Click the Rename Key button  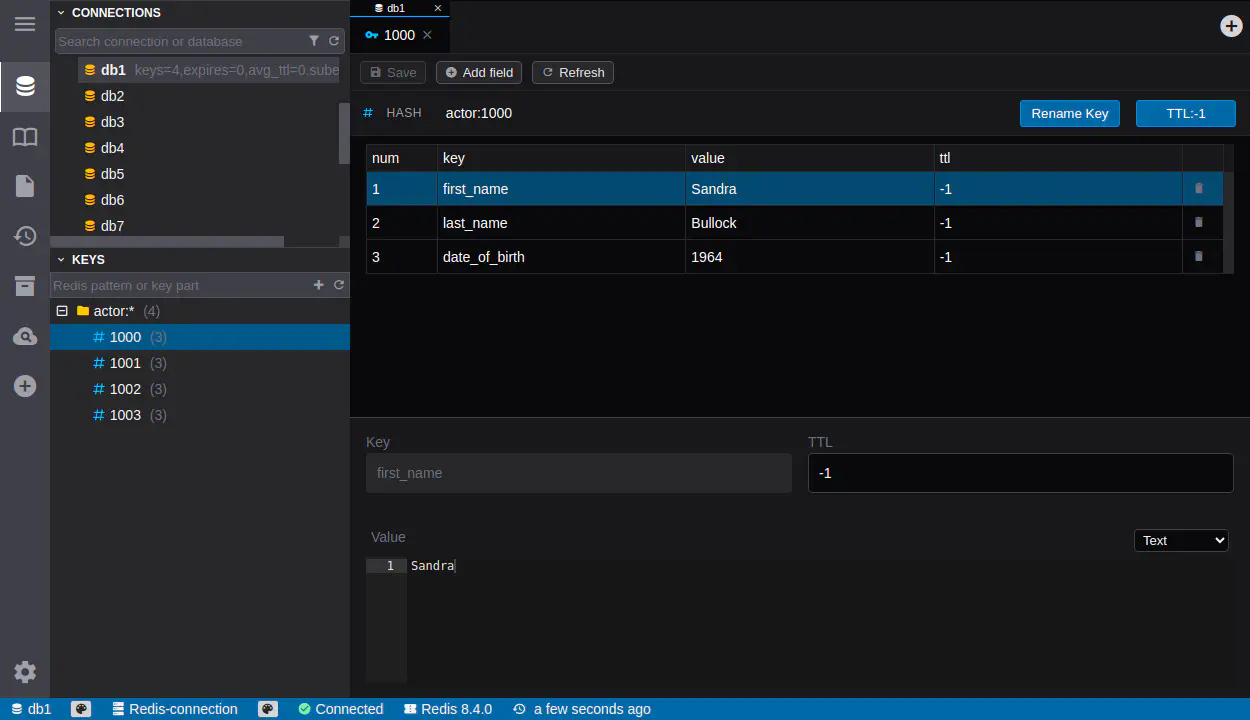pos(1069,113)
